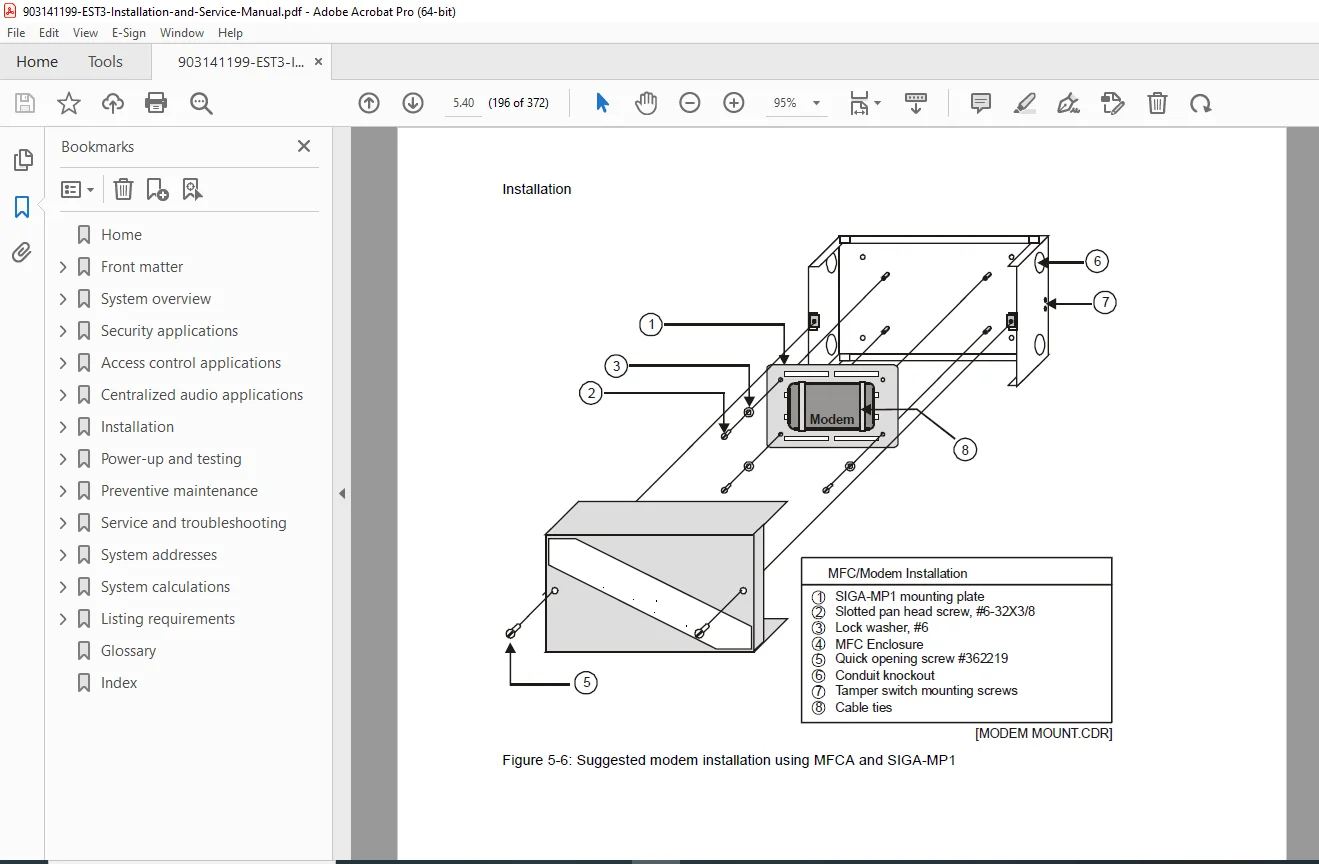Screen dimensions: 1319x864
Task: Jump to the Index bookmark
Action: [x=119, y=683]
